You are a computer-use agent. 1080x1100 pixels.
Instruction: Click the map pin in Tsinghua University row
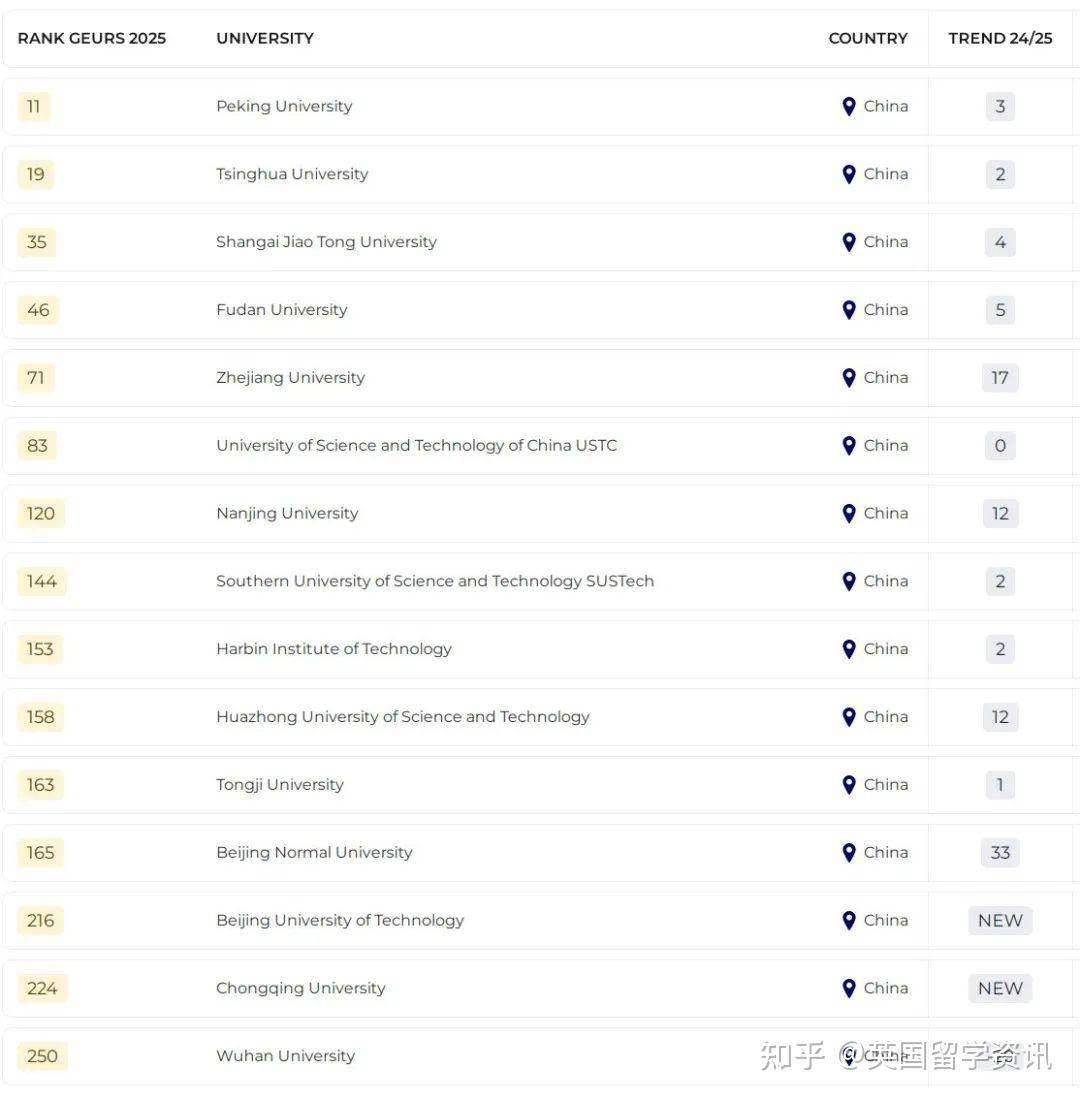click(849, 174)
